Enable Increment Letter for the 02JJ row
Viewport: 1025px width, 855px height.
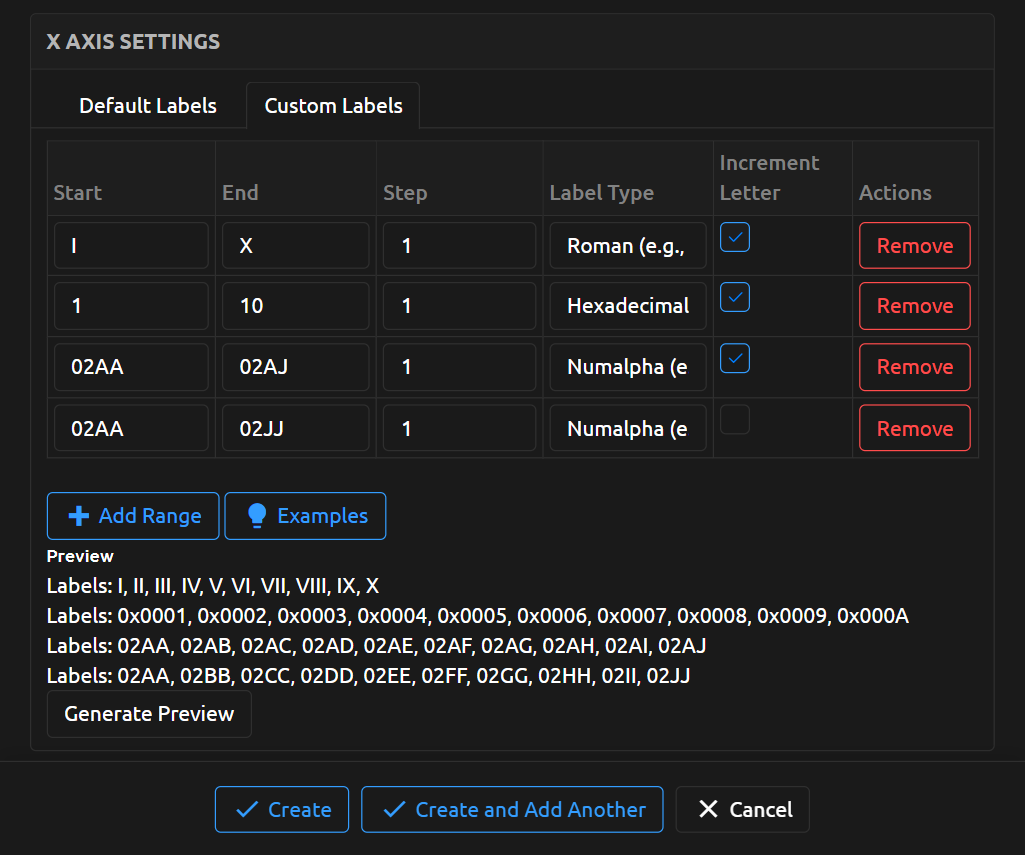point(735,420)
